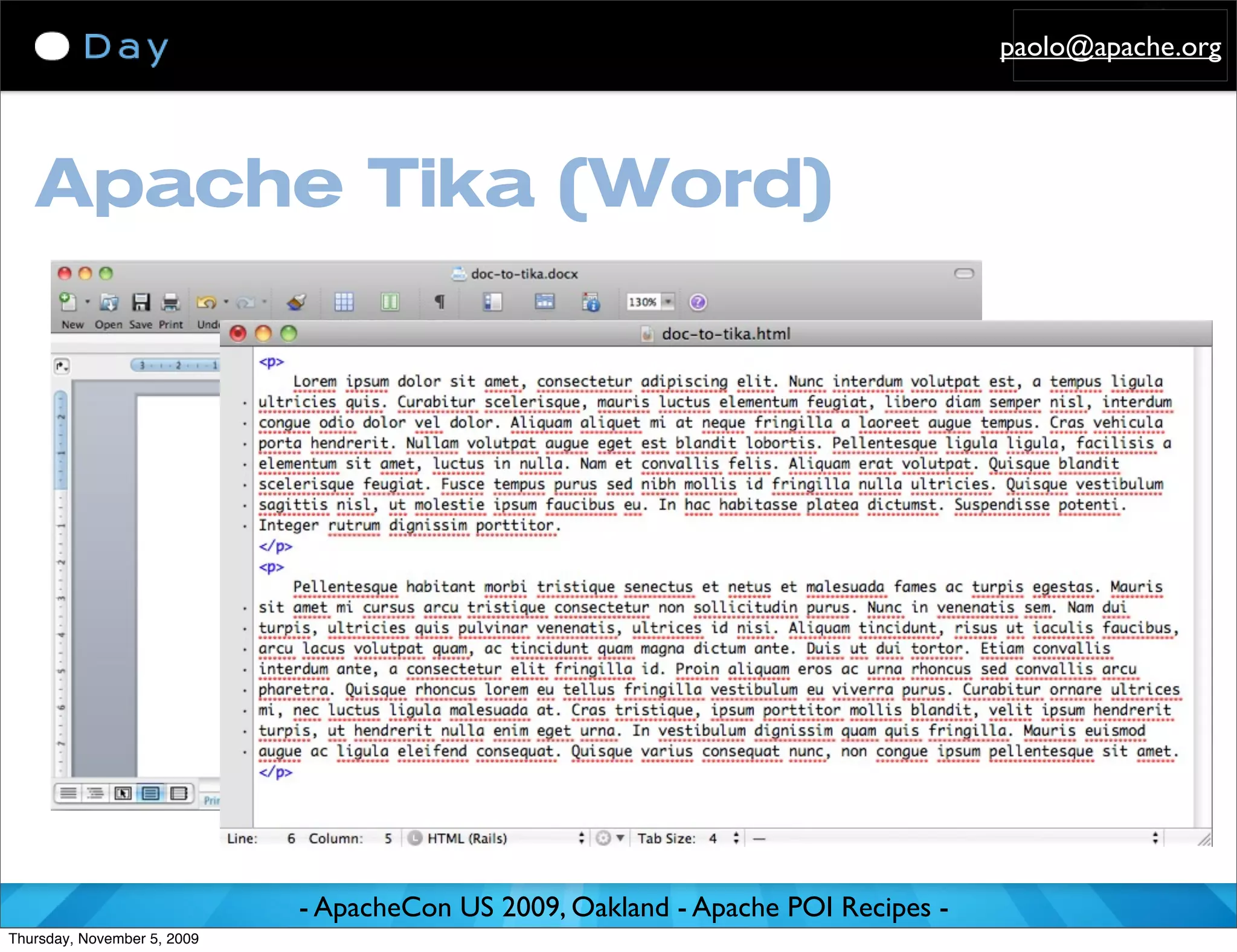Click the vertical ruler in Word window
The image size is (1237, 952).
61,583
